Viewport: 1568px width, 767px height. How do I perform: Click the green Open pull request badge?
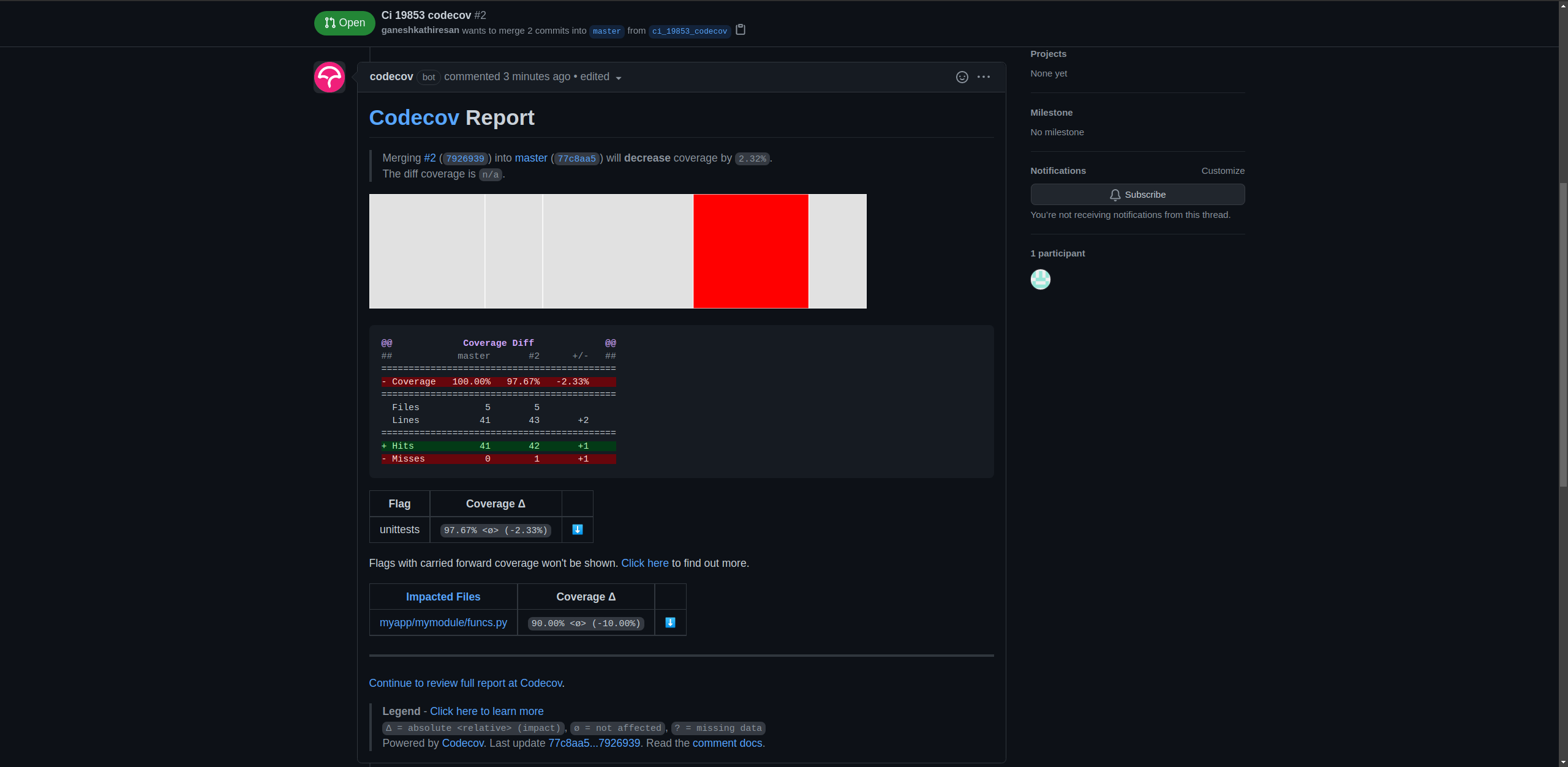click(x=345, y=23)
